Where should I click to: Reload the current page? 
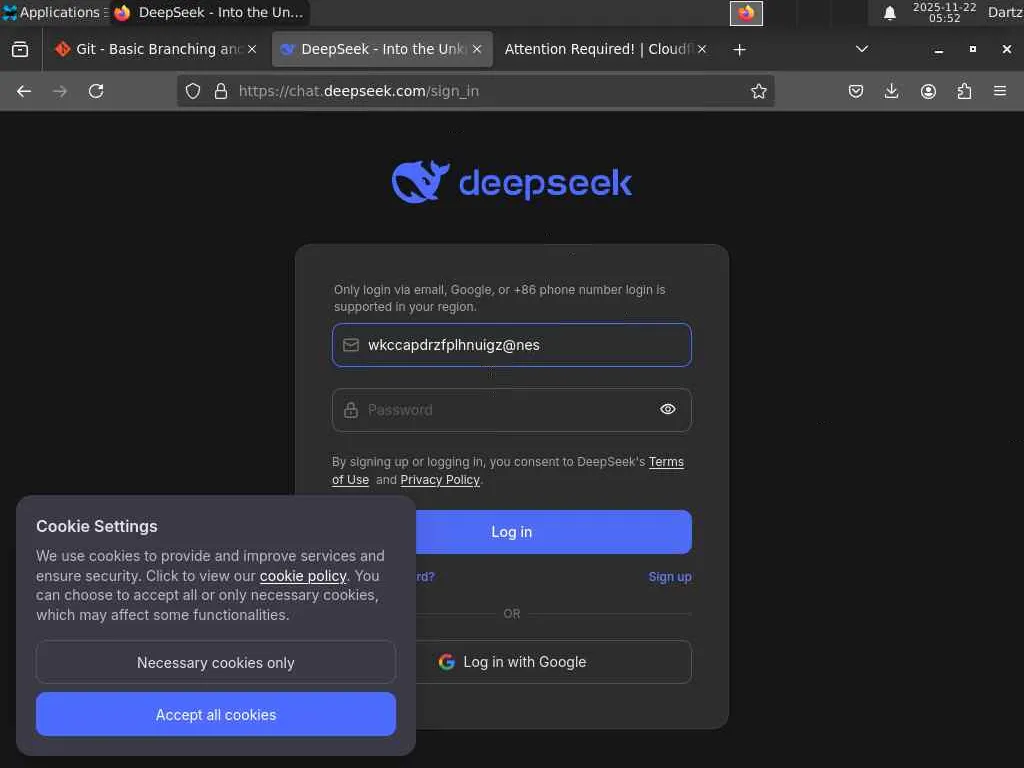[x=96, y=91]
